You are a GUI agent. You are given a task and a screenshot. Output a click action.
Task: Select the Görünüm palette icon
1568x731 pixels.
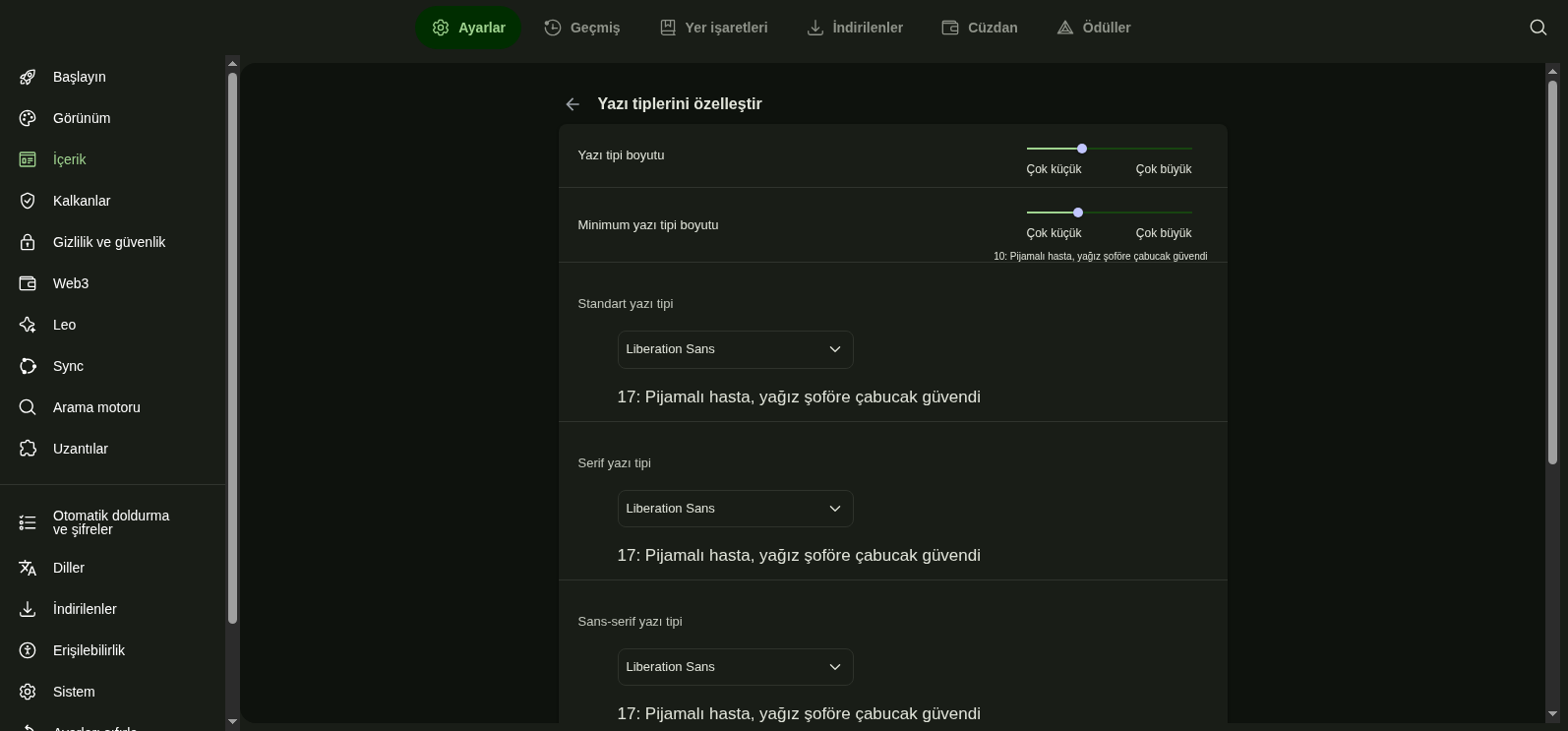28,118
